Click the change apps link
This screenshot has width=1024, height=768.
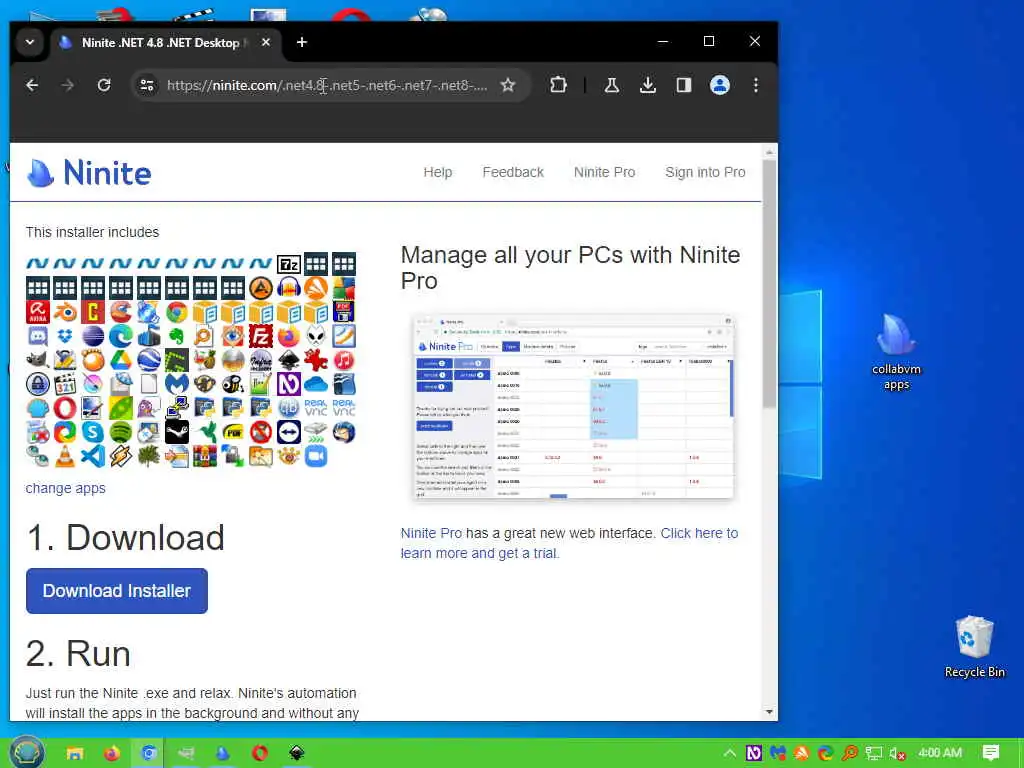pyautogui.click(x=65, y=488)
